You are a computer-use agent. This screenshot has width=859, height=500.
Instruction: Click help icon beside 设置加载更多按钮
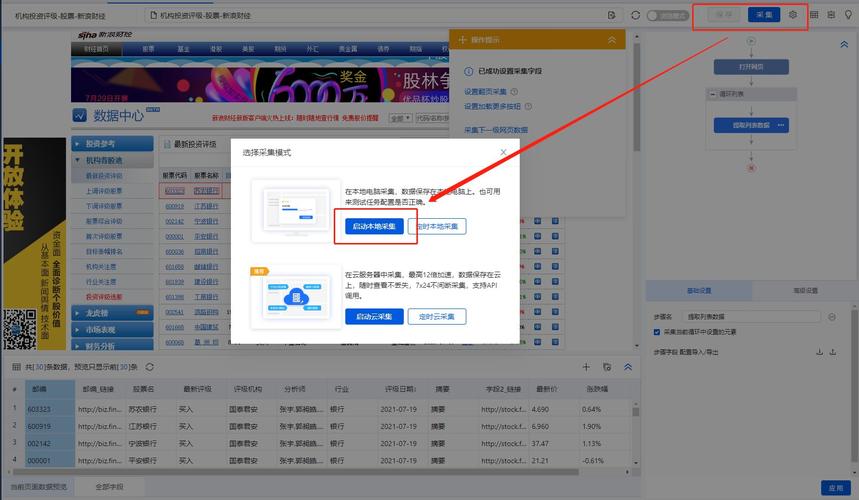[x=528, y=106]
